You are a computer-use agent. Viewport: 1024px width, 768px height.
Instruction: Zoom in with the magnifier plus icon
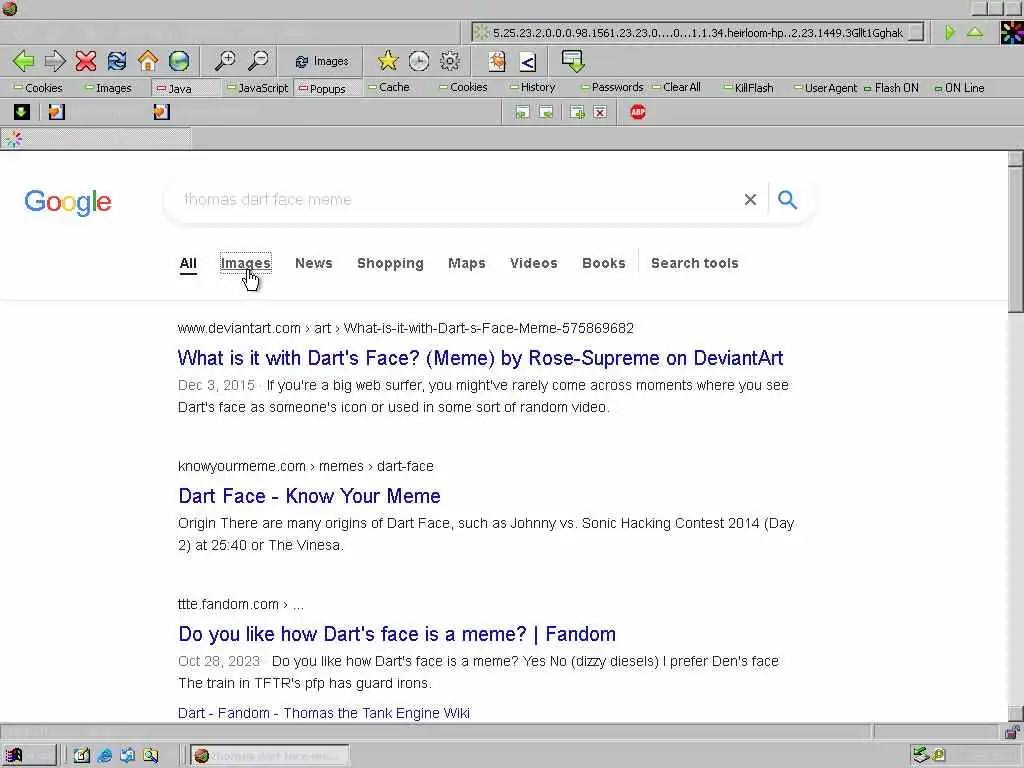[225, 61]
